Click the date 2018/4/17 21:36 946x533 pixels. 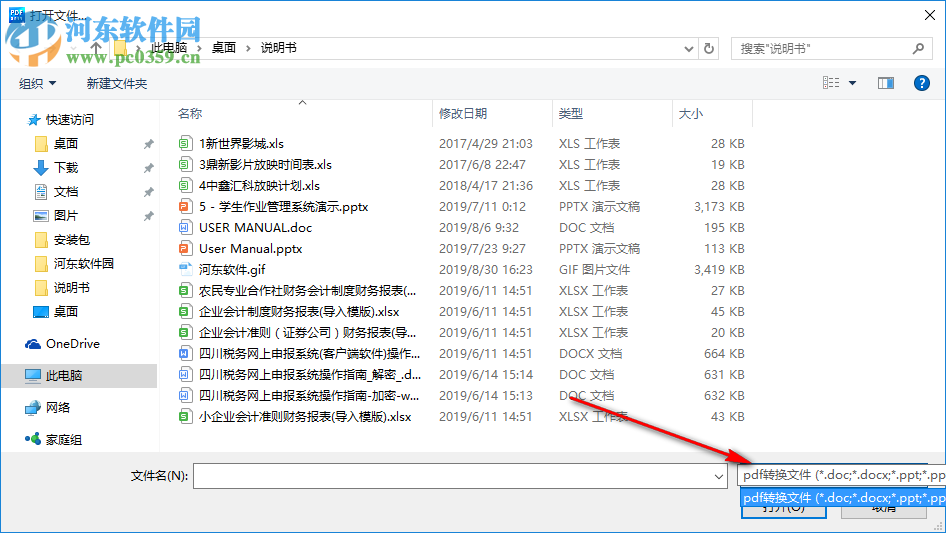coord(486,185)
